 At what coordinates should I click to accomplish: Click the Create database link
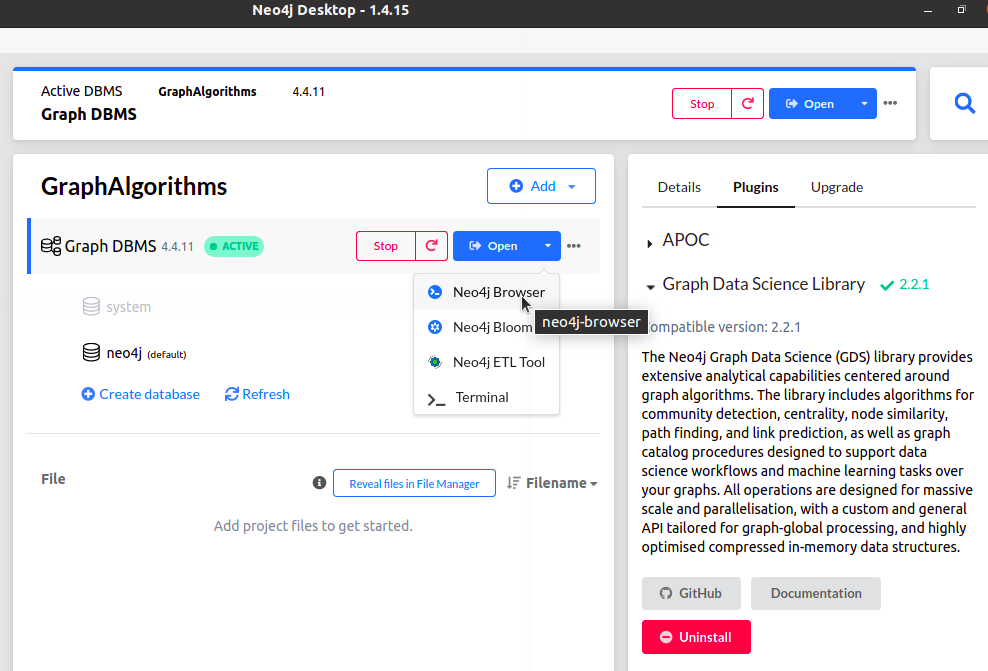tap(140, 394)
